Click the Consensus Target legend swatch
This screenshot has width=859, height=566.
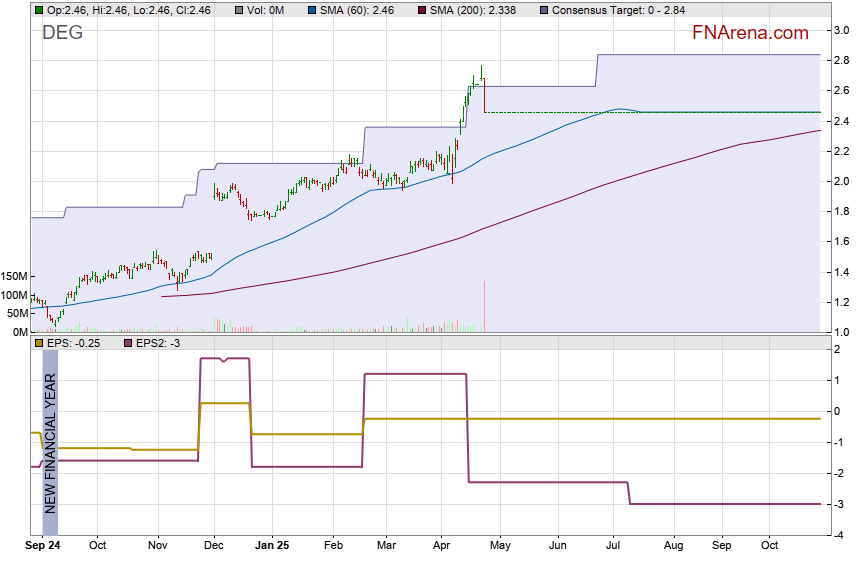tap(543, 9)
